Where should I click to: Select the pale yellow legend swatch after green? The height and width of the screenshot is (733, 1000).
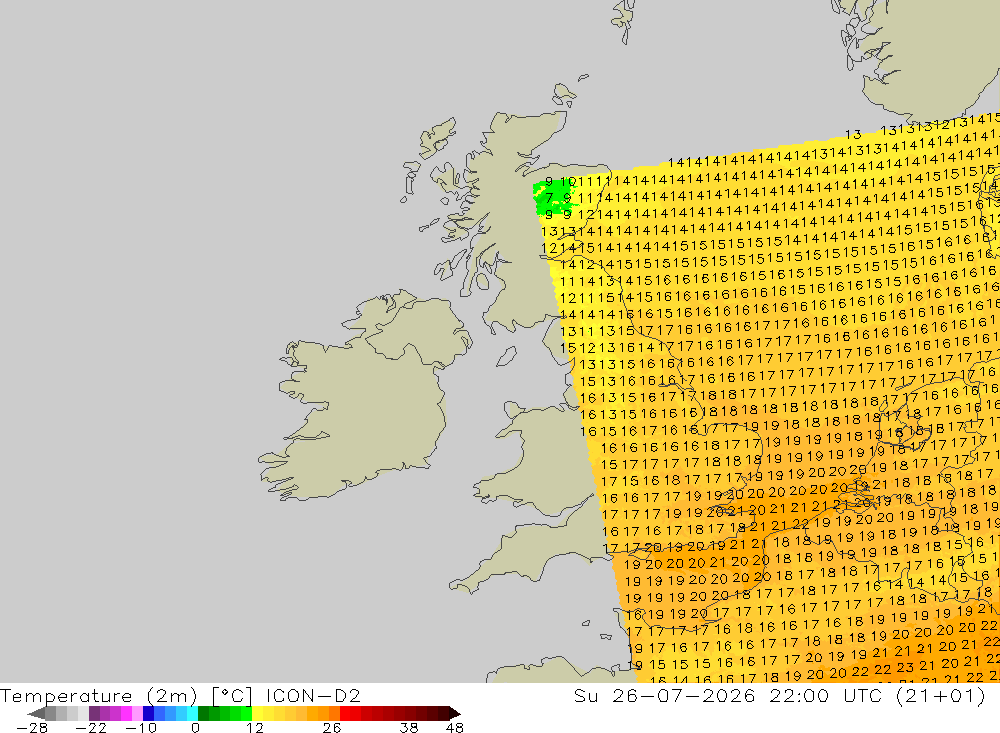pyautogui.click(x=257, y=713)
